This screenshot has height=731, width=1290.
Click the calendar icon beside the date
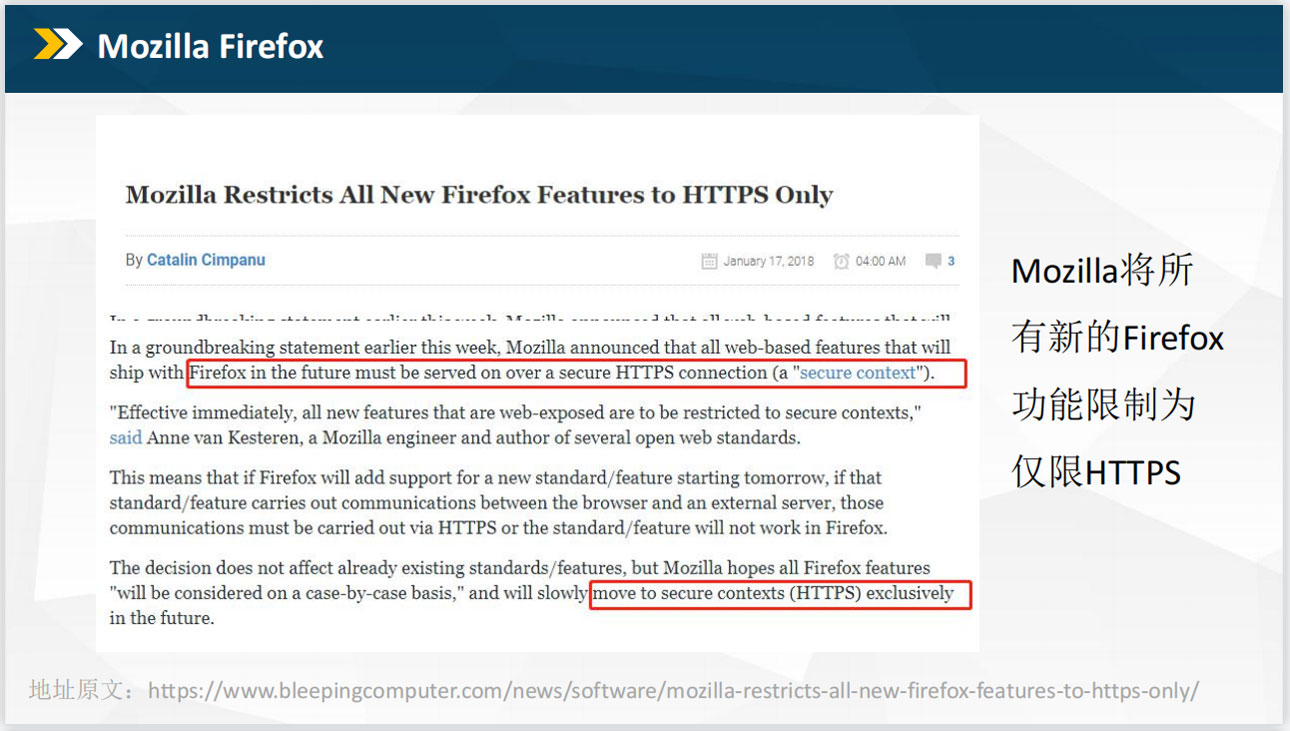(x=709, y=261)
